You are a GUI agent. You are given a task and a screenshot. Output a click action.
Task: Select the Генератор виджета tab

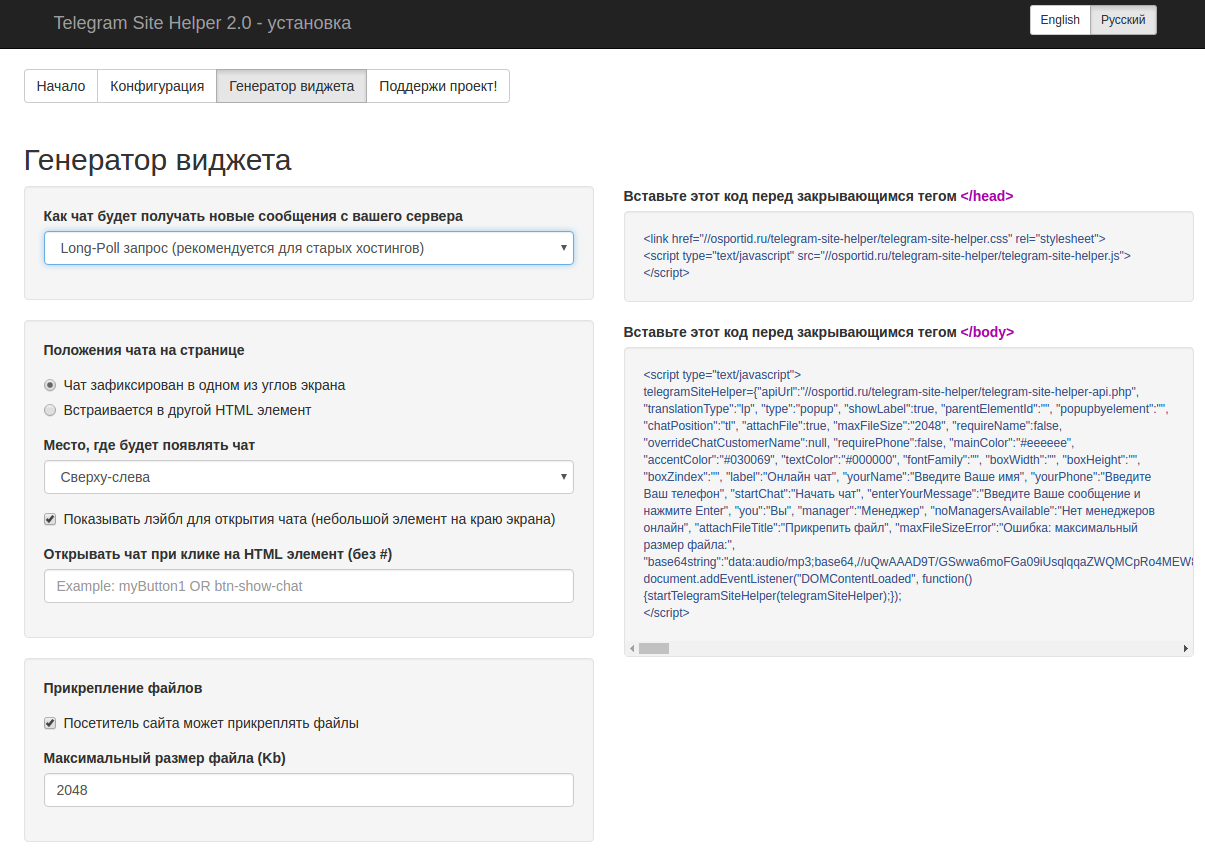point(291,86)
